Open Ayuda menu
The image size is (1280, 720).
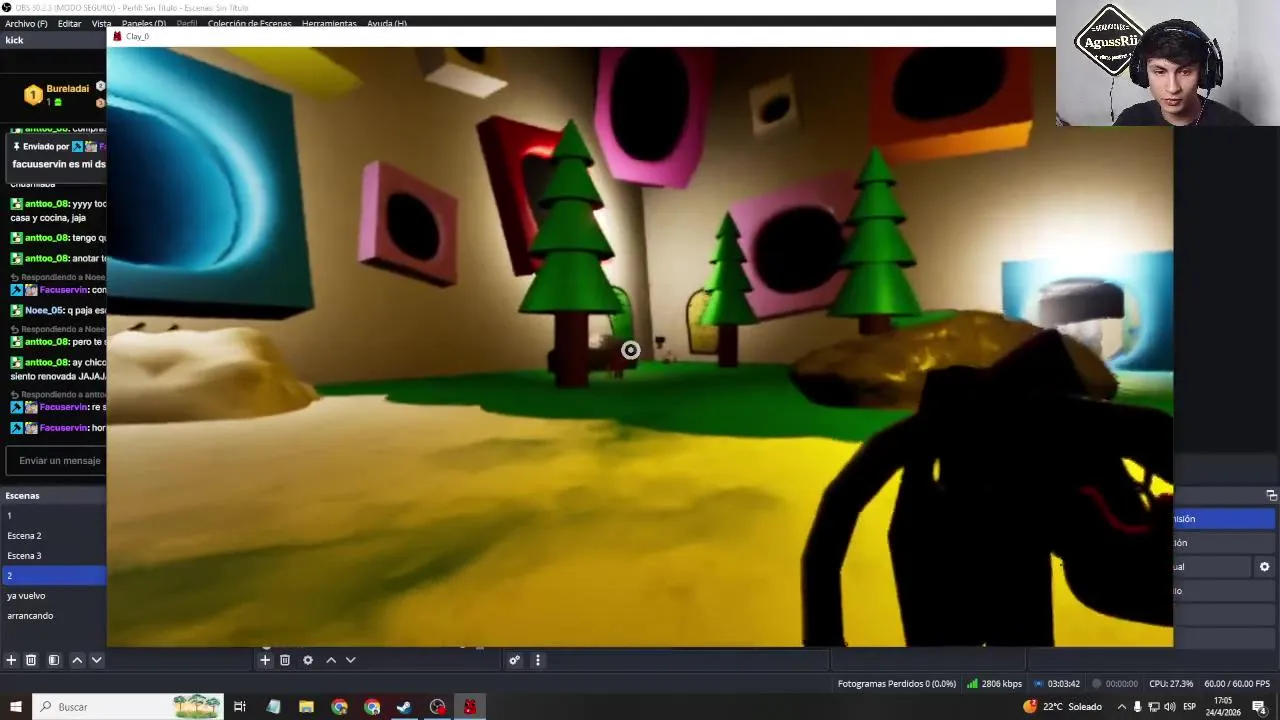click(x=387, y=23)
